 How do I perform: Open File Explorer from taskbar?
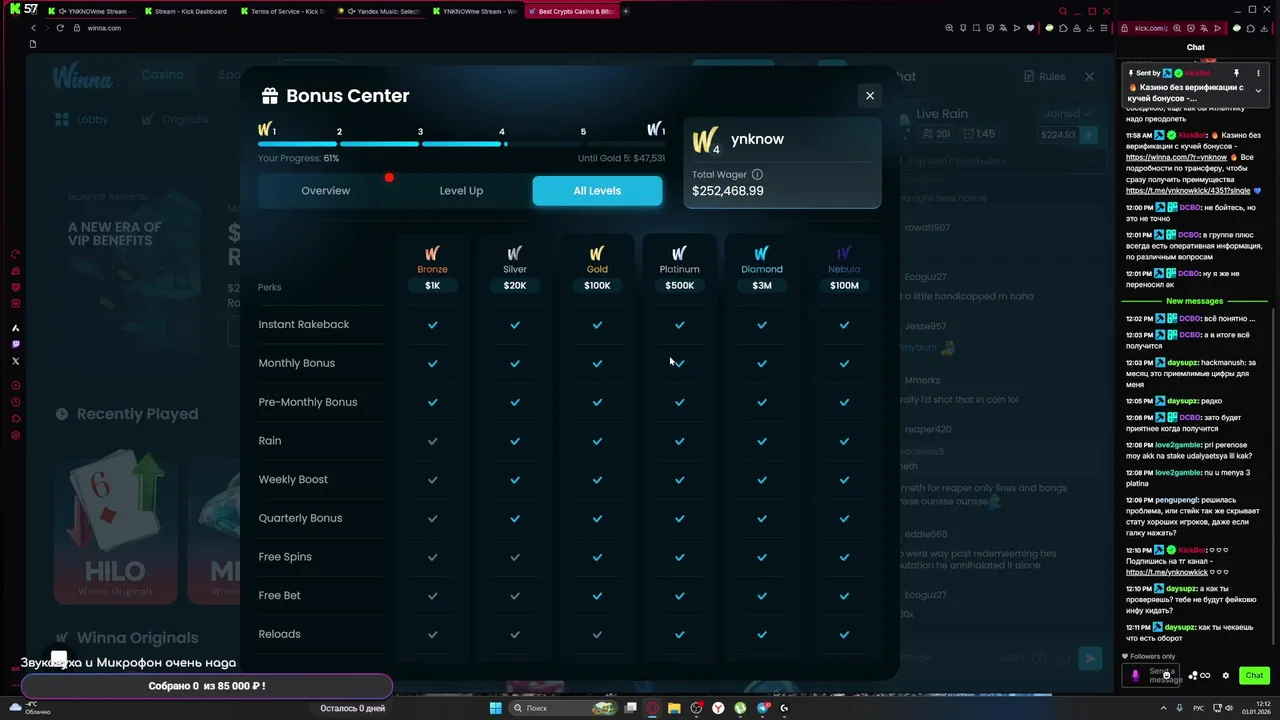(675, 708)
